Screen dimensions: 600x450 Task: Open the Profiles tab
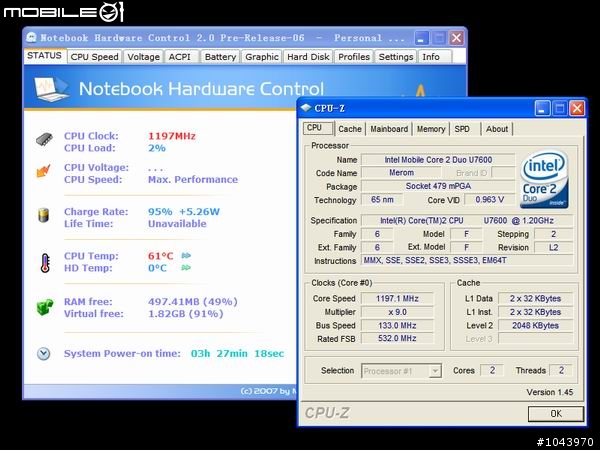pos(354,57)
